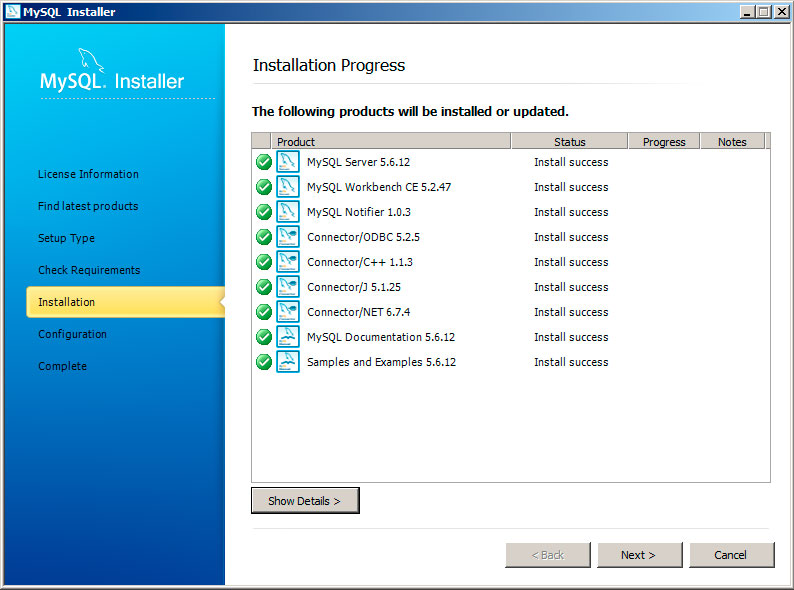Click the Notes column header
794x590 pixels.
[x=732, y=141]
